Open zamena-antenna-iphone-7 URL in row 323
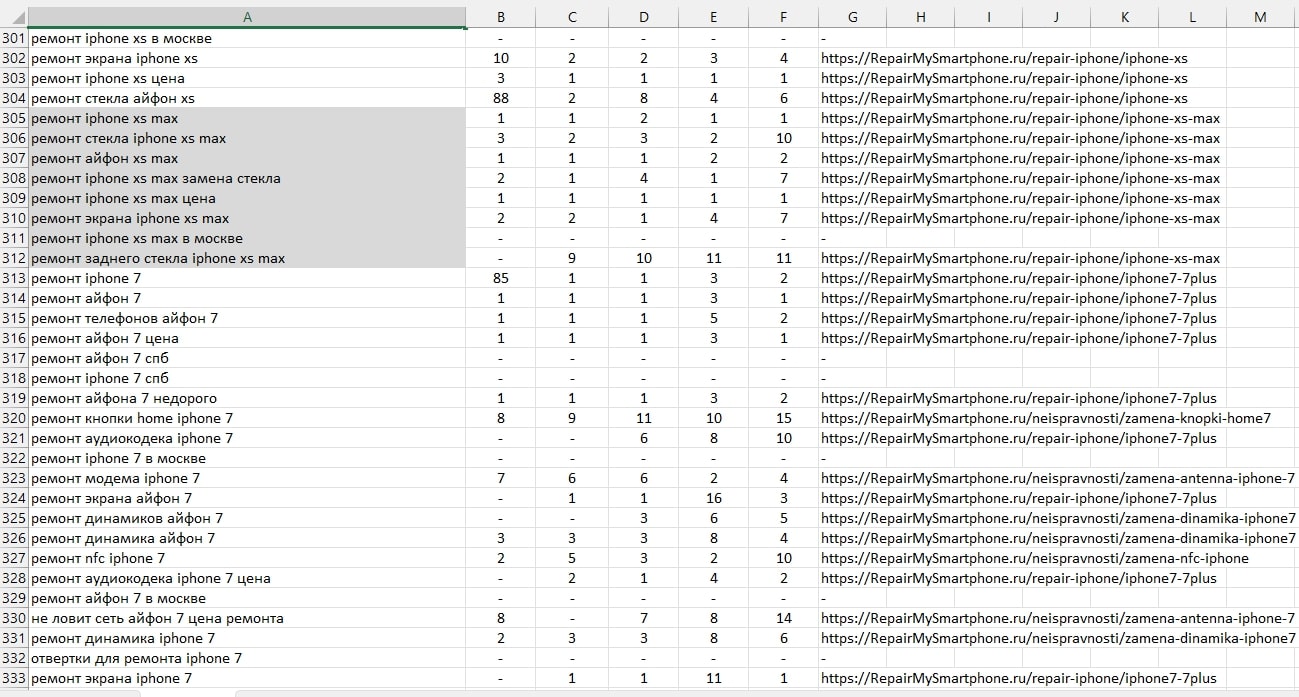The width and height of the screenshot is (1299, 697). 1058,478
